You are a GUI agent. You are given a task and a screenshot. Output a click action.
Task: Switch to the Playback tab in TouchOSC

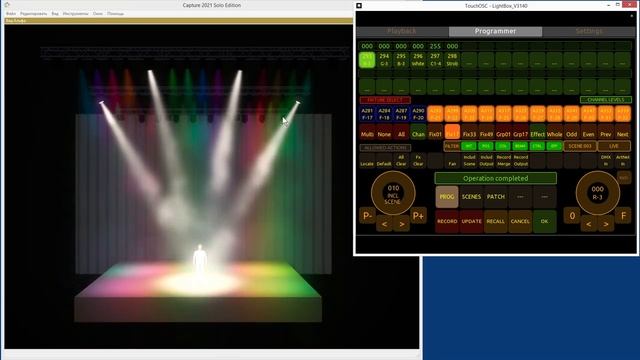click(402, 31)
